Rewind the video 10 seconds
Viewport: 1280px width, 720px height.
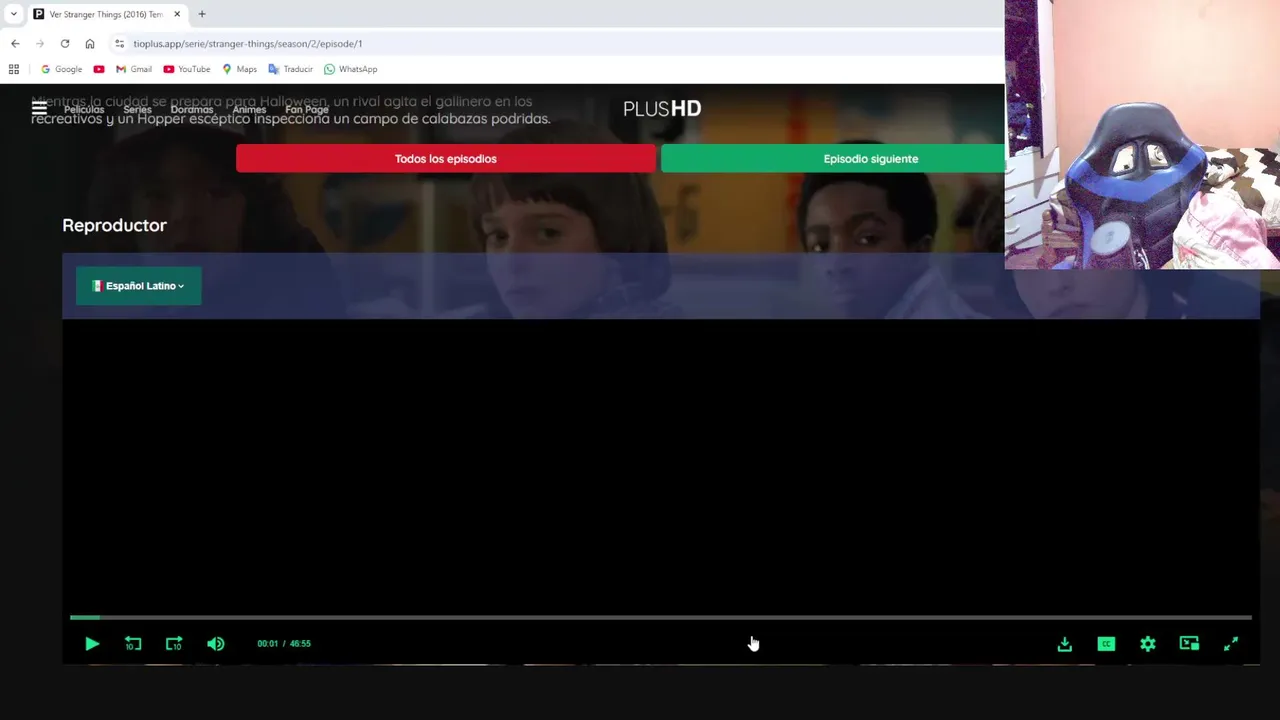click(x=133, y=644)
